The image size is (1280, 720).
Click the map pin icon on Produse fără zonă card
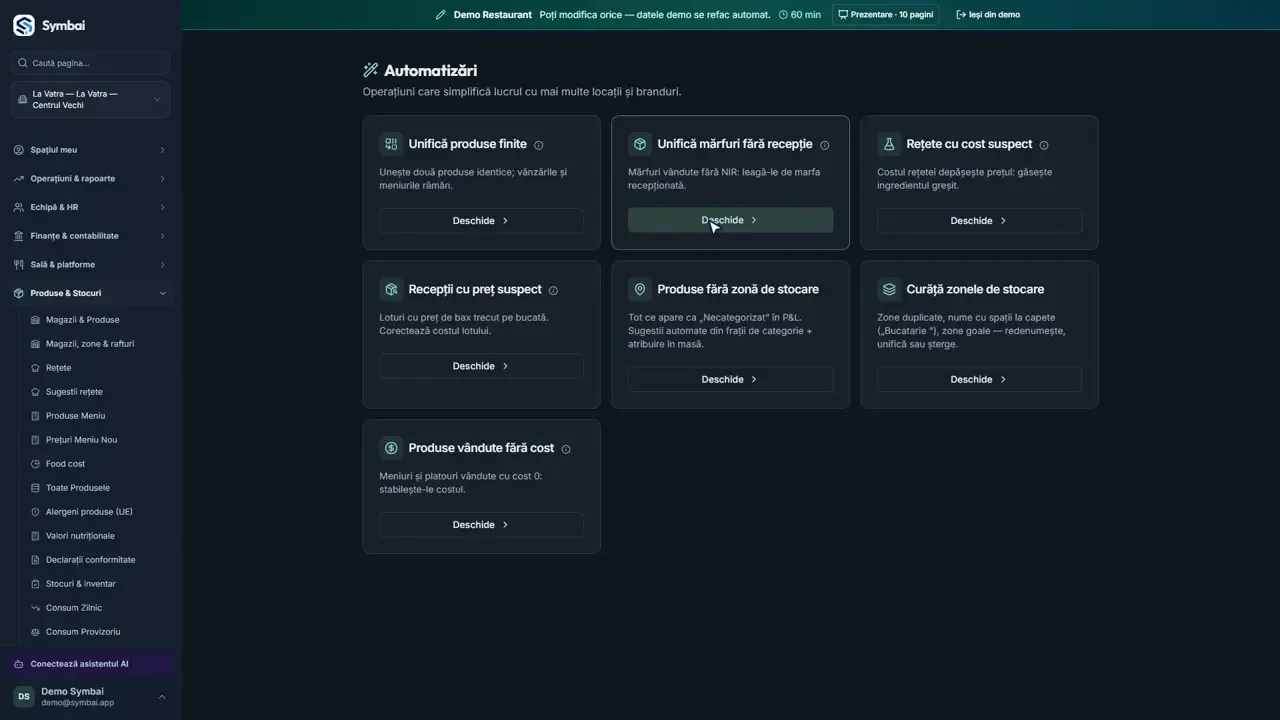[640, 289]
